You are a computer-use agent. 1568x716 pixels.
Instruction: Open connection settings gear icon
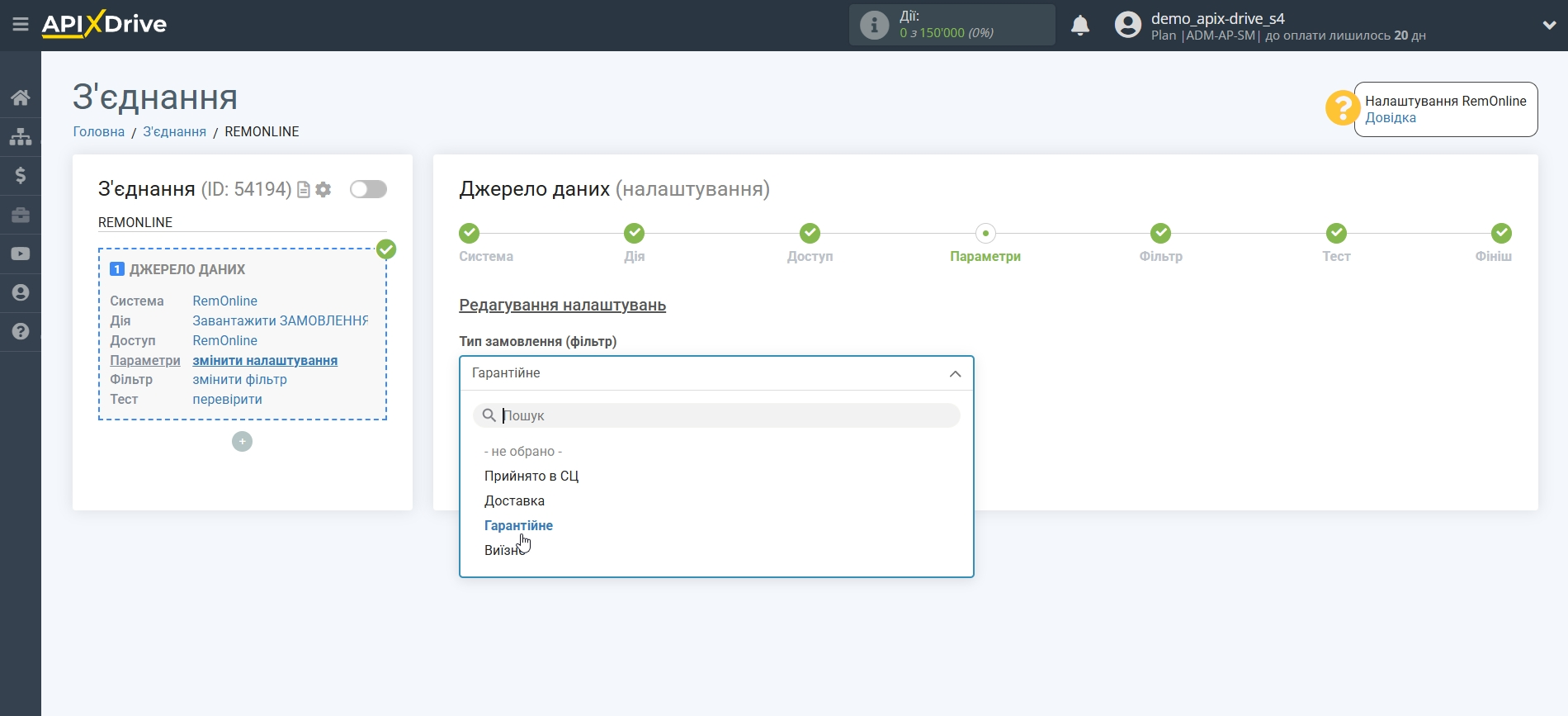pyautogui.click(x=324, y=190)
